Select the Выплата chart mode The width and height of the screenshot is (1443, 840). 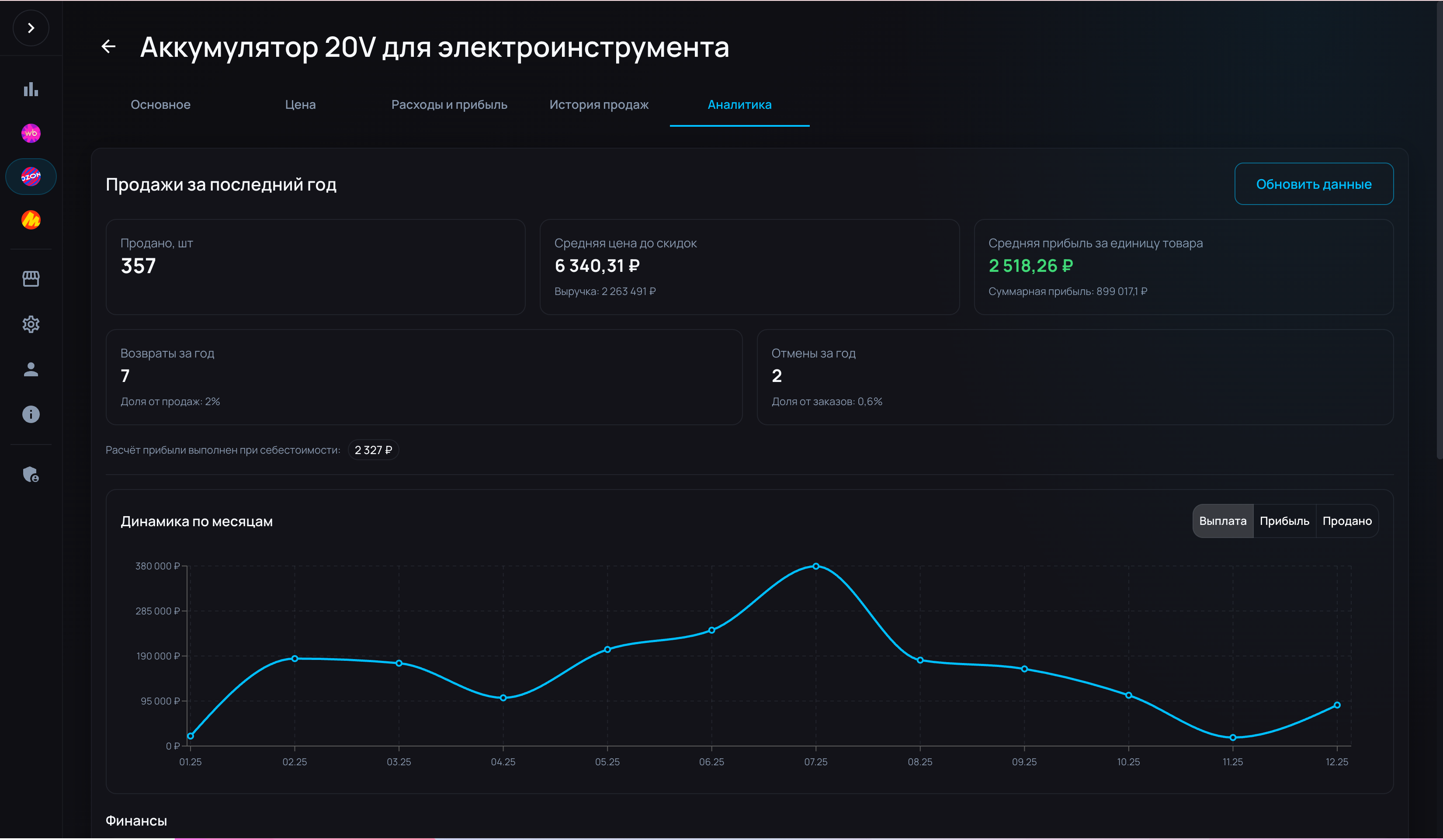[x=1223, y=521]
